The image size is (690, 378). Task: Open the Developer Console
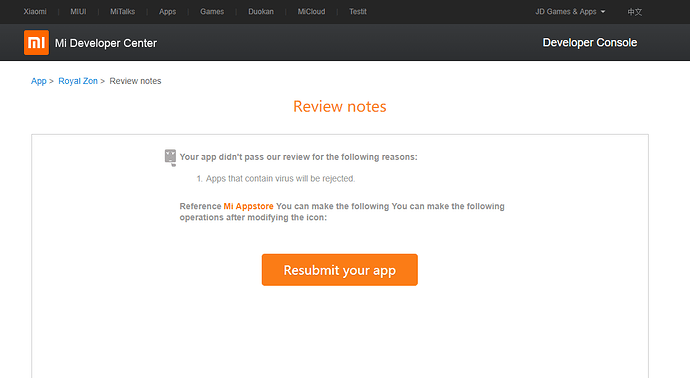(x=590, y=43)
